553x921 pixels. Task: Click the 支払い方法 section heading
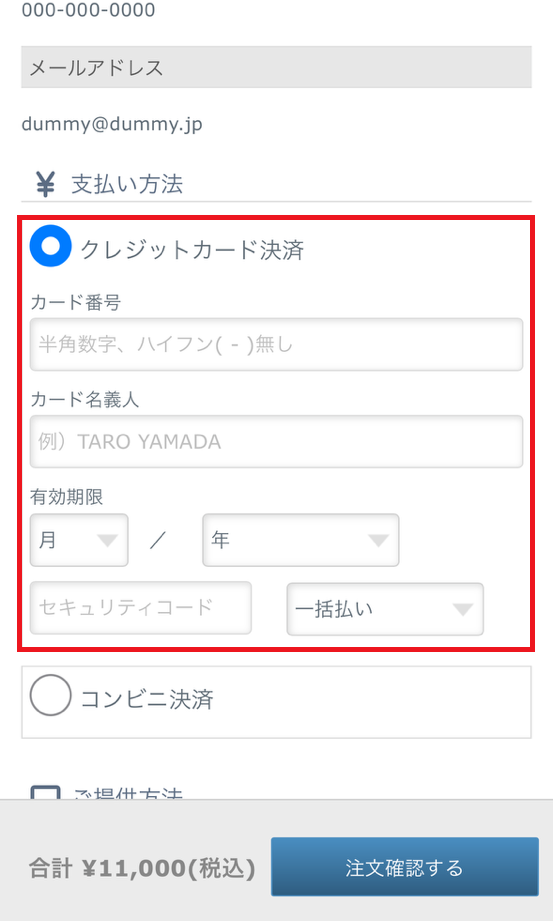[127, 184]
